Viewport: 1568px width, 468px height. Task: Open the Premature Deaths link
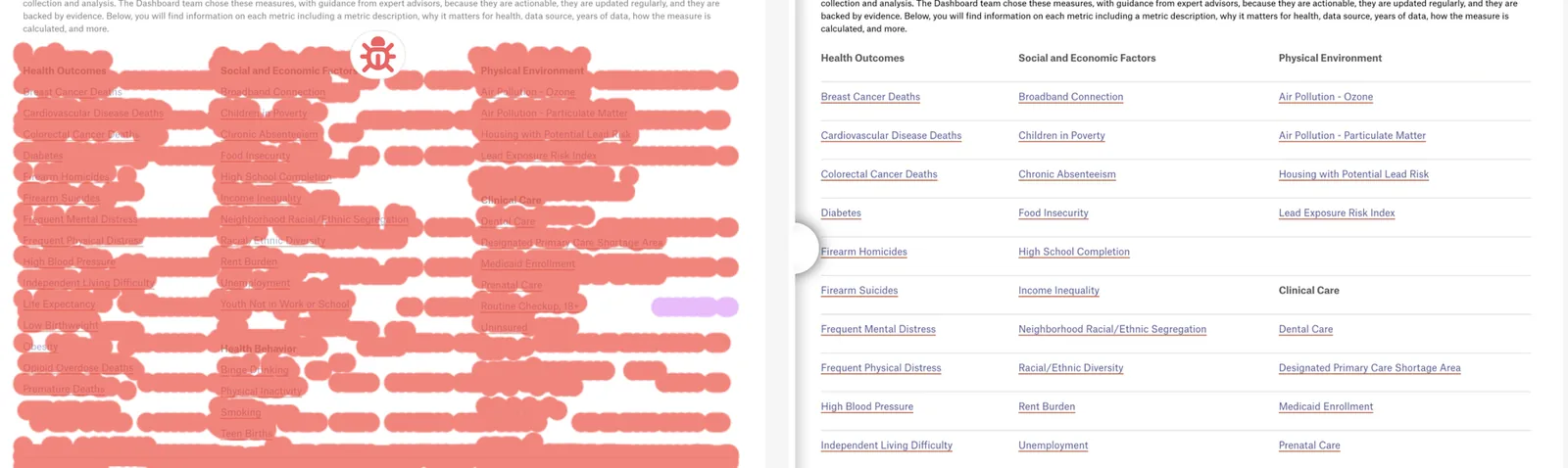click(x=64, y=390)
